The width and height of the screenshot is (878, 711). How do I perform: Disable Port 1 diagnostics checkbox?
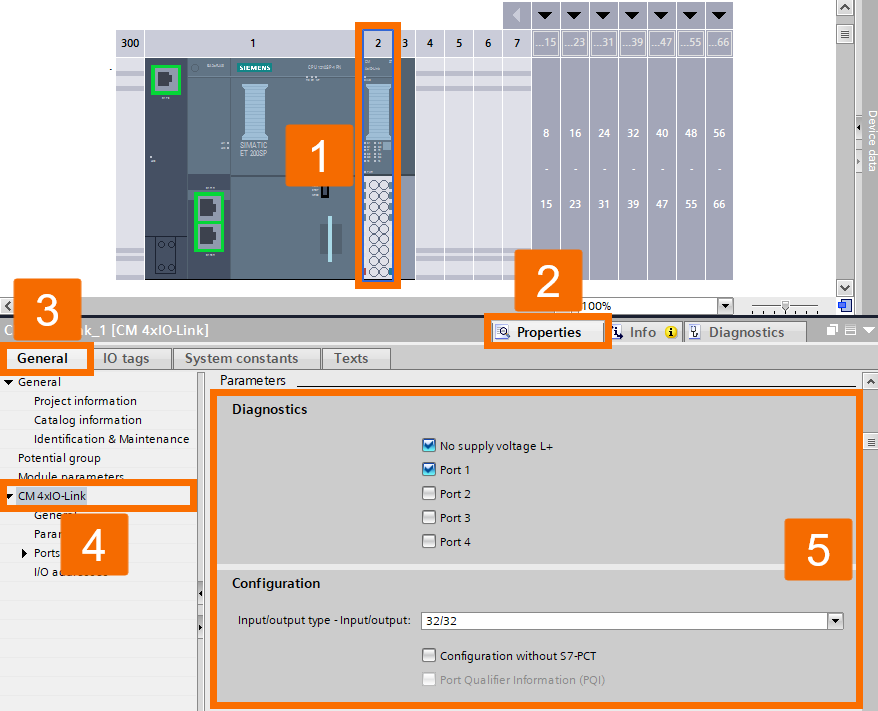429,469
